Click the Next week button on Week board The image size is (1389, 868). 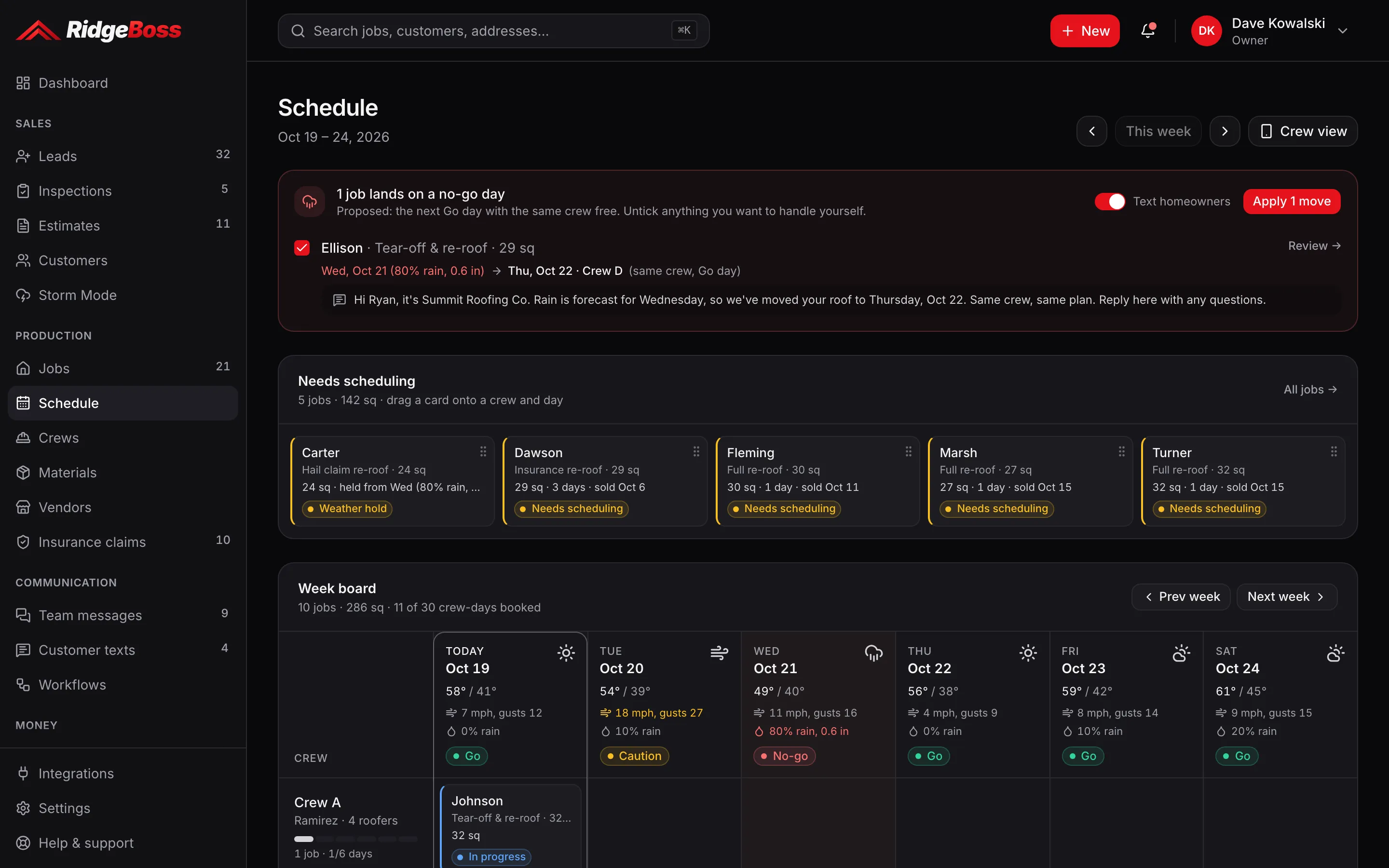coord(1287,597)
